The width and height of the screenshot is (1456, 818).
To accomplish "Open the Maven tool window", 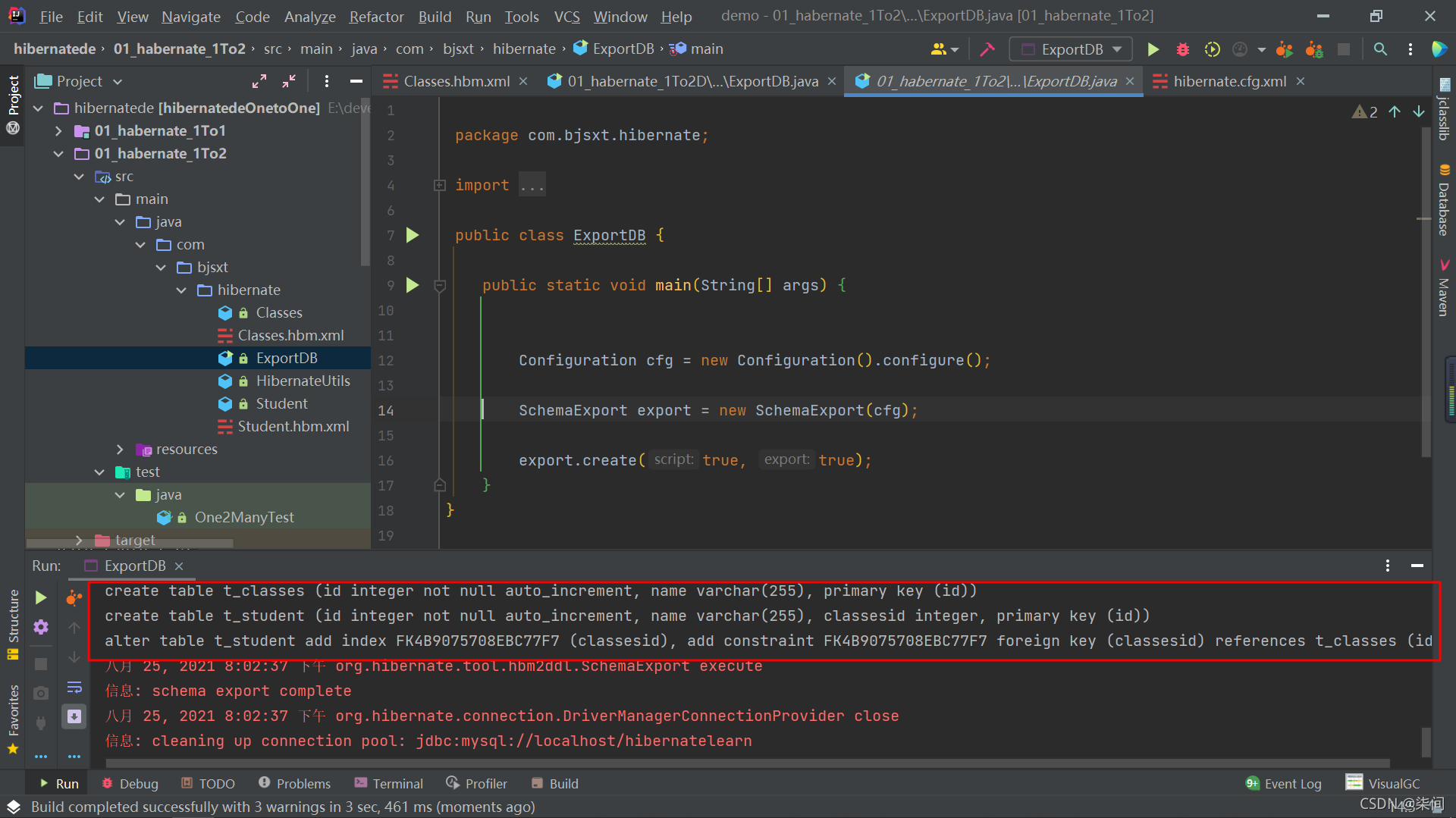I will (x=1444, y=288).
